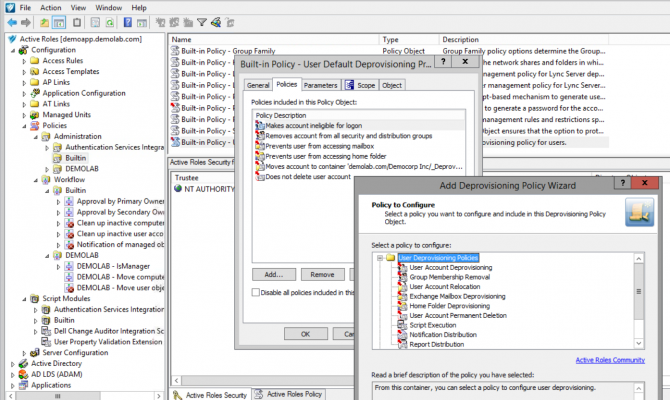Screen dimensions: 670x400
Task: Click the Back arrow in the toolbar
Action: 12,22
